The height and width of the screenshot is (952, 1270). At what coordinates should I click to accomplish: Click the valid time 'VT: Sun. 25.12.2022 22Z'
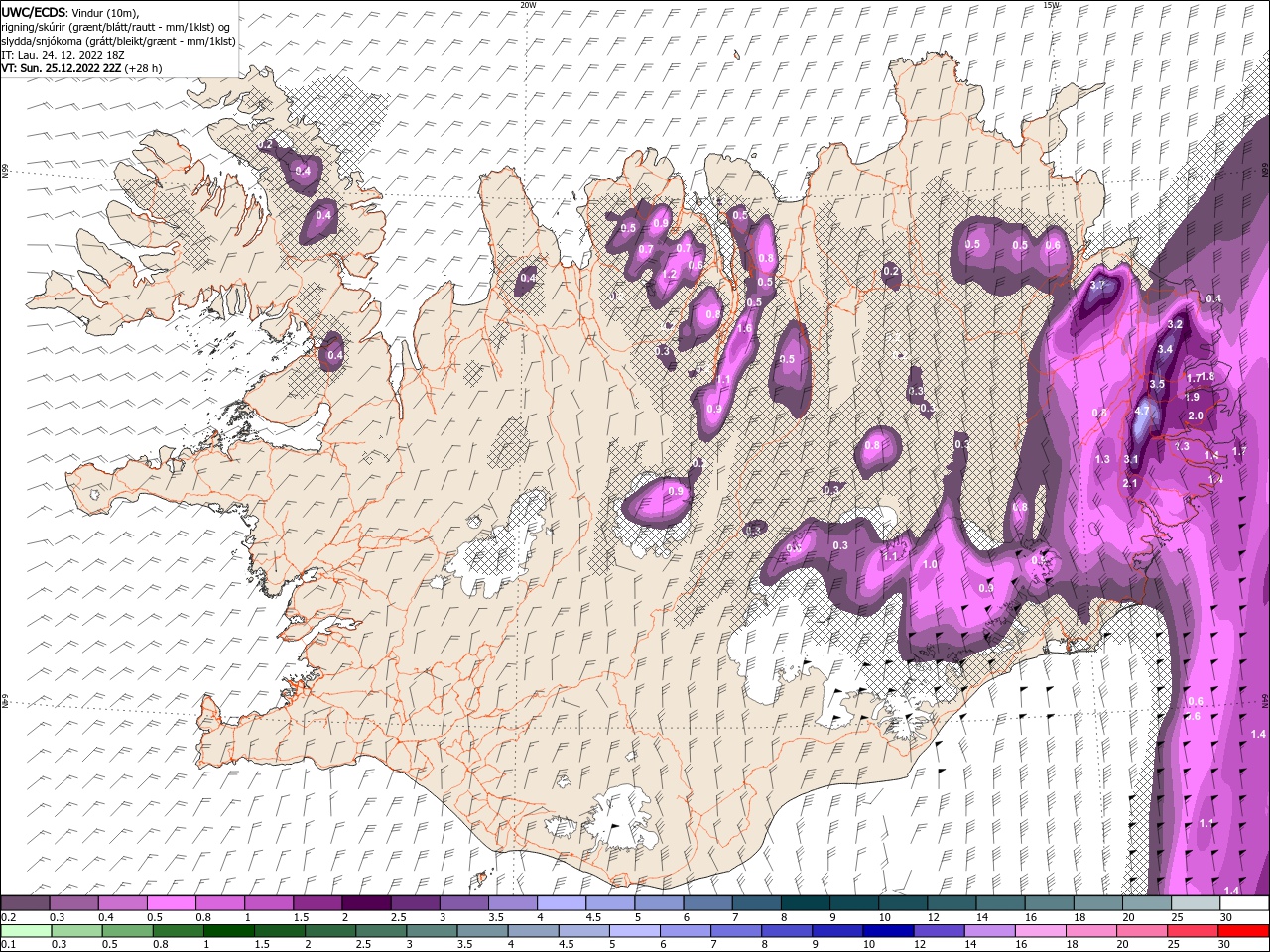click(62, 68)
